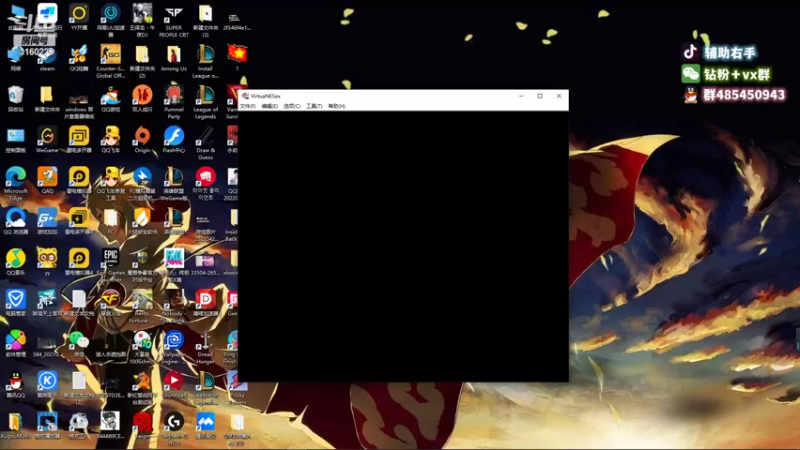This screenshot has width=800, height=450.
Task: Select the 双人成行 desktop shortcut
Action: pyautogui.click(x=142, y=99)
